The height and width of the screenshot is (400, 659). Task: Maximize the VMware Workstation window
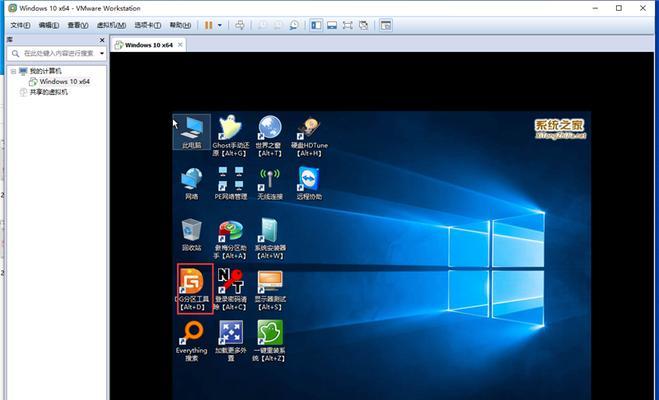(x=619, y=8)
